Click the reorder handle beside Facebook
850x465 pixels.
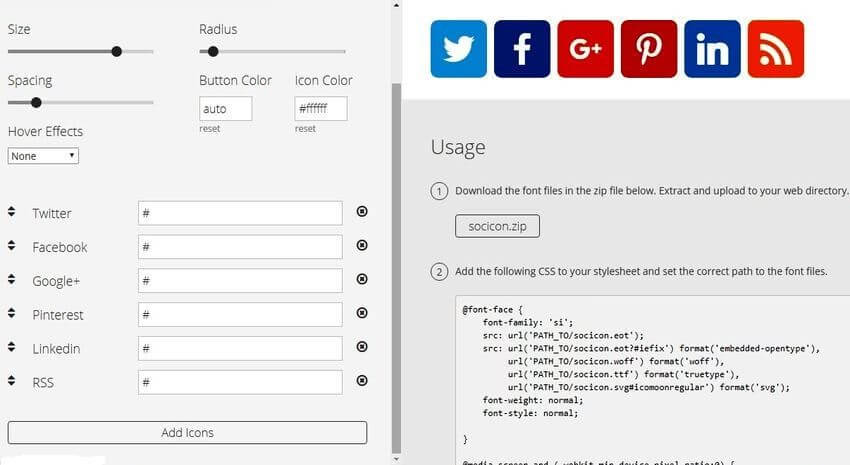[11, 246]
